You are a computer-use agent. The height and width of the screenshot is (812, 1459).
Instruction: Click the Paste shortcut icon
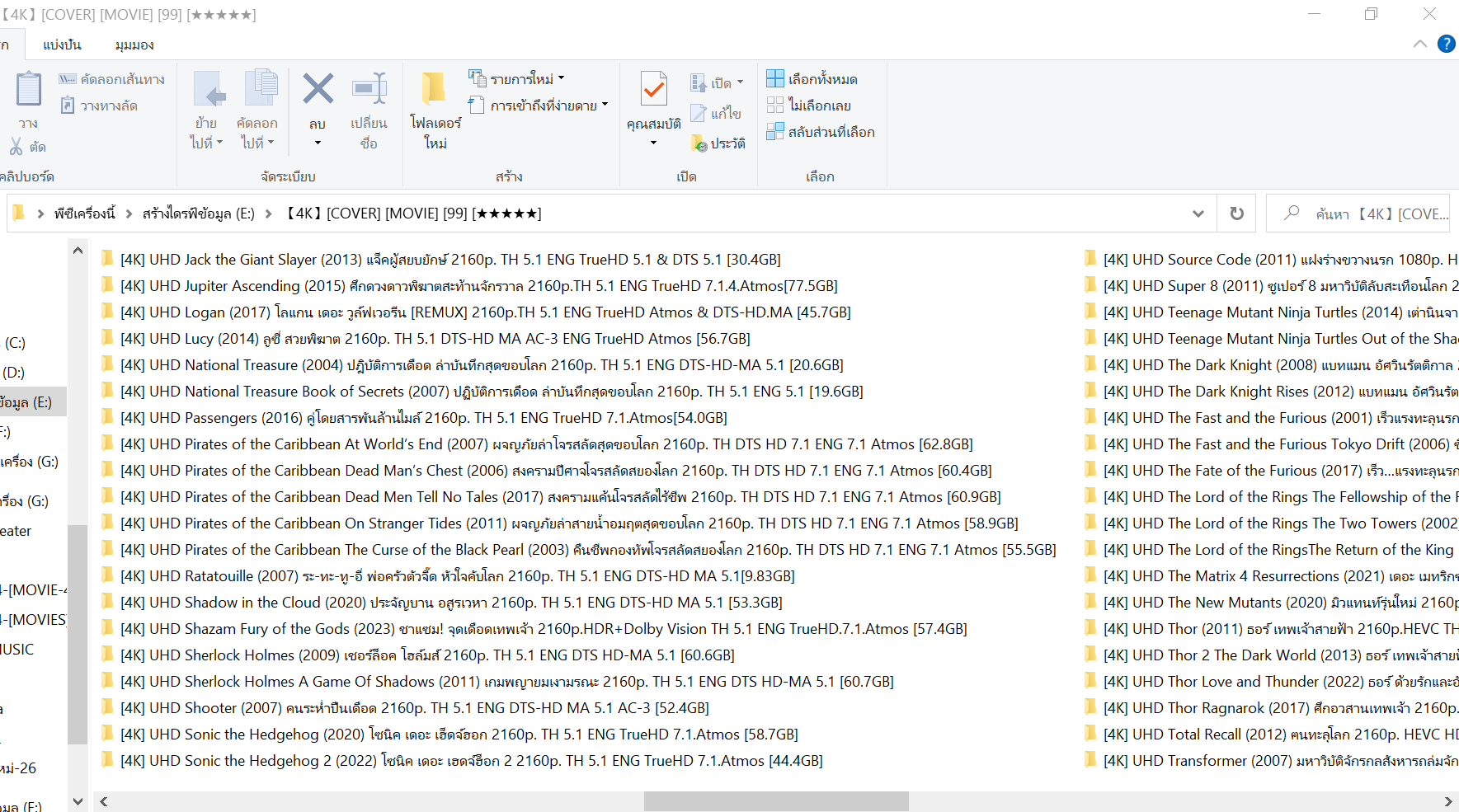(x=68, y=106)
